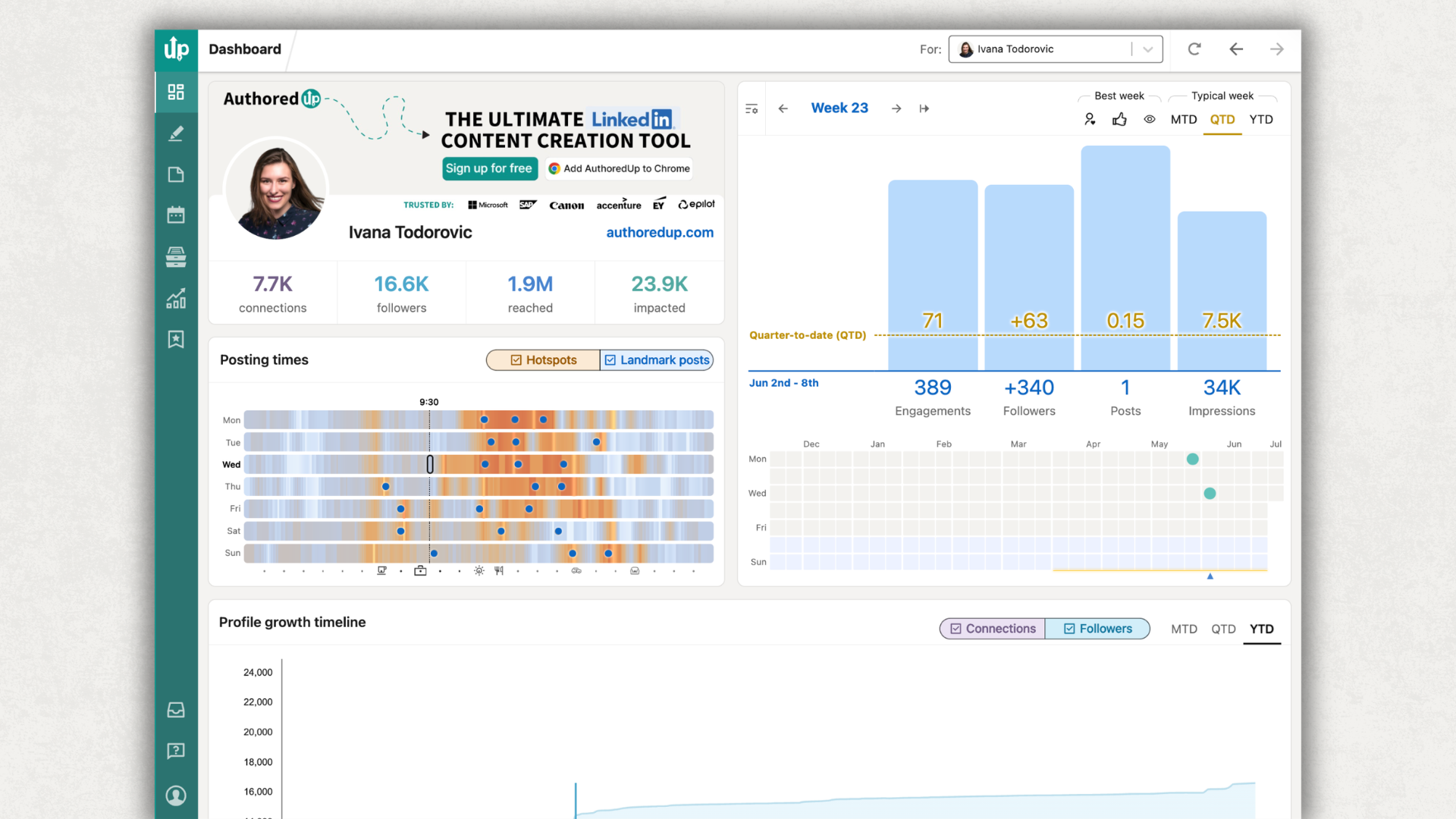Screen dimensions: 1456x819
Task: Click the 1.9M reached stat
Action: [530, 293]
